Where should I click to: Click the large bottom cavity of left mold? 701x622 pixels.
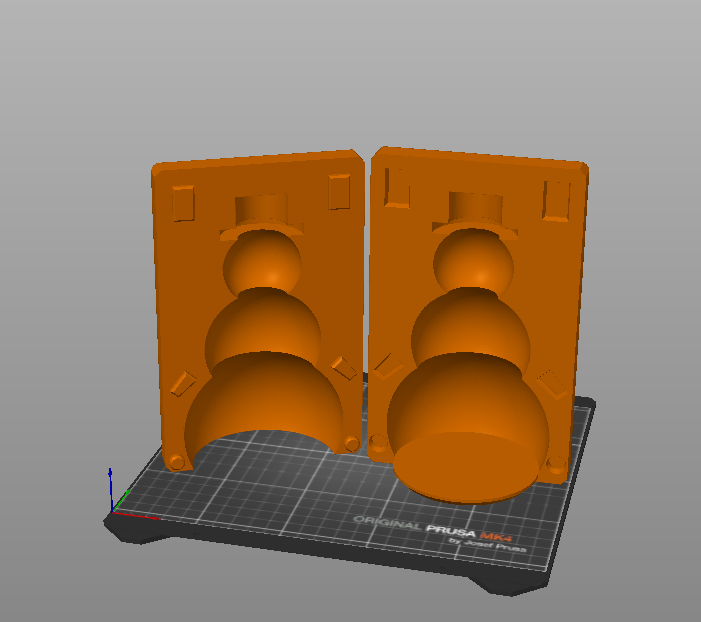click(265, 395)
